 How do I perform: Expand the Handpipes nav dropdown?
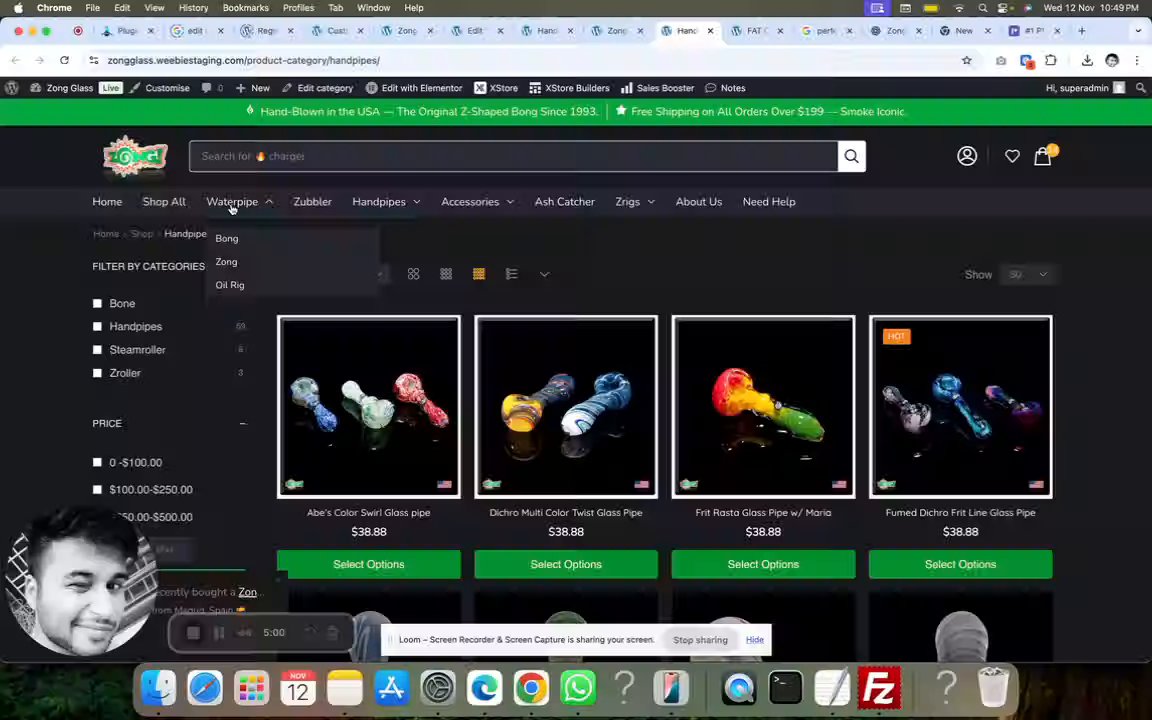coord(417,202)
